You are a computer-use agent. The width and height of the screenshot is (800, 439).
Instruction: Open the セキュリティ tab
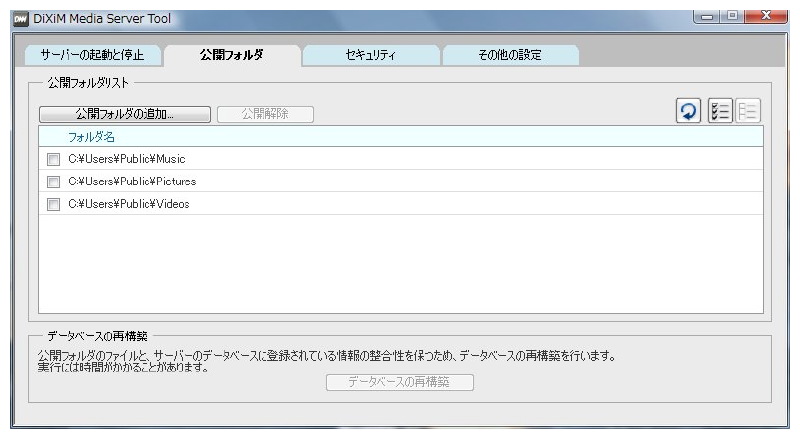click(370, 55)
